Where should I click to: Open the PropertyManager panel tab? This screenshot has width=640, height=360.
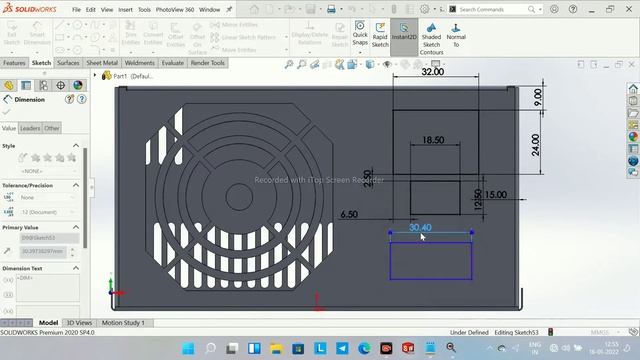pos(26,85)
